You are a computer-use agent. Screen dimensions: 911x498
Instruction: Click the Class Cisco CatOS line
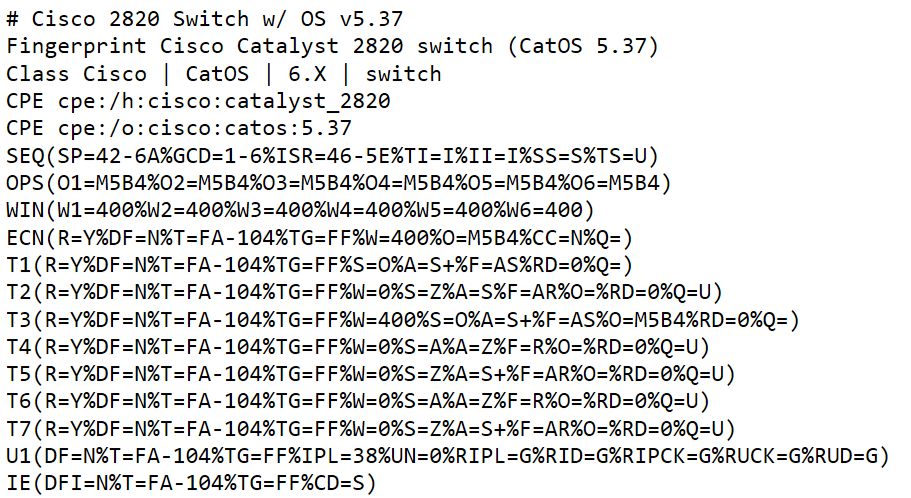[224, 74]
